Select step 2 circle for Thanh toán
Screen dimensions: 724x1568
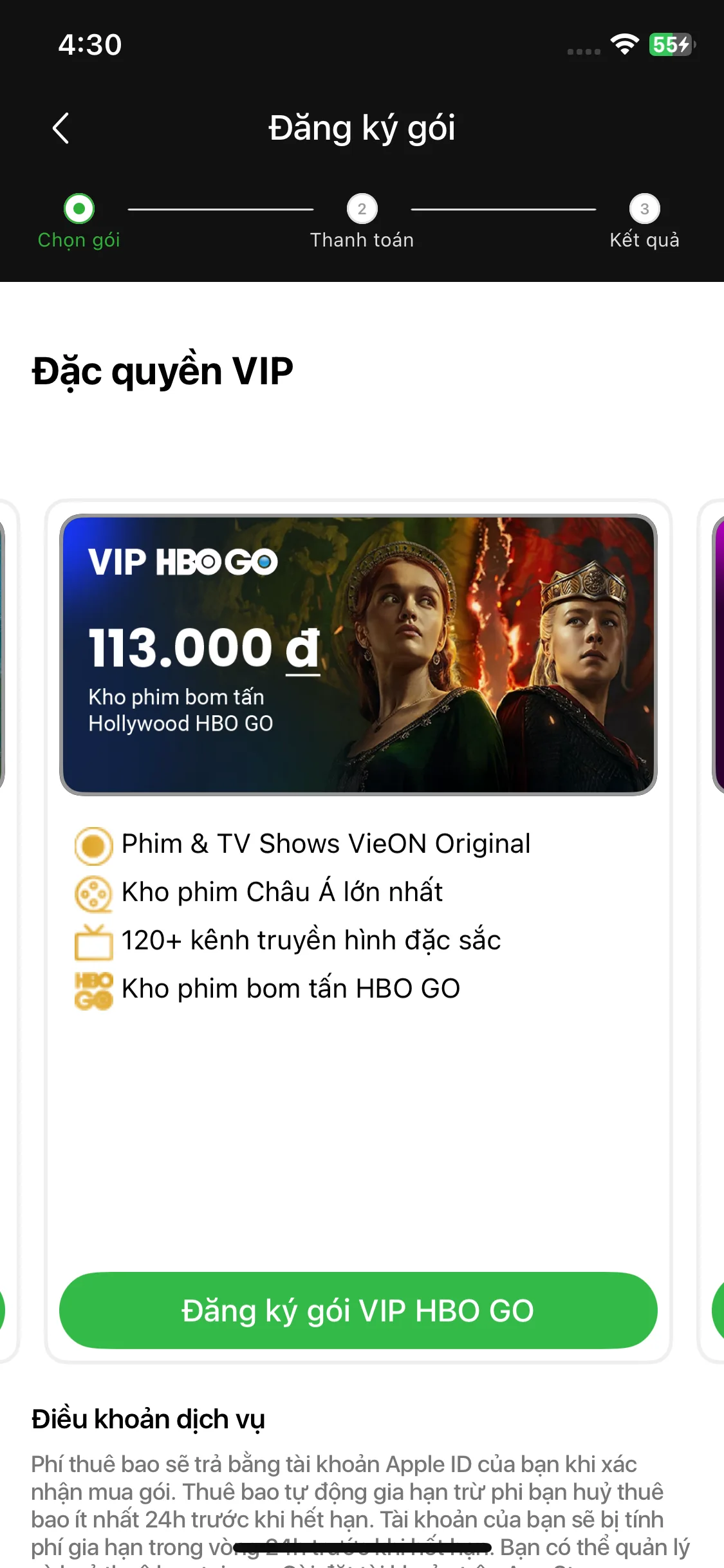coord(362,209)
